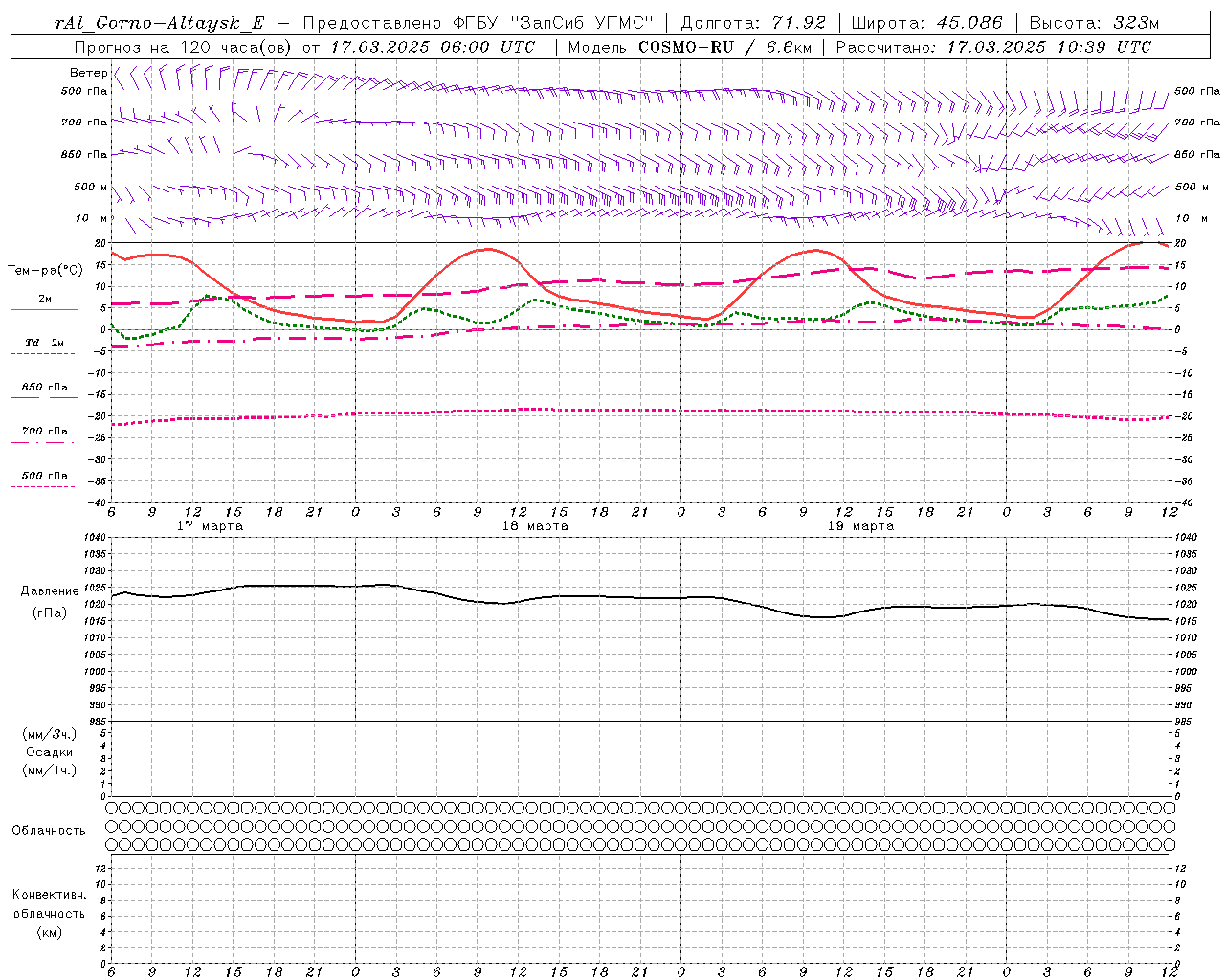Click the Осадки panel label
This screenshot has width=1225, height=980.
[50, 752]
